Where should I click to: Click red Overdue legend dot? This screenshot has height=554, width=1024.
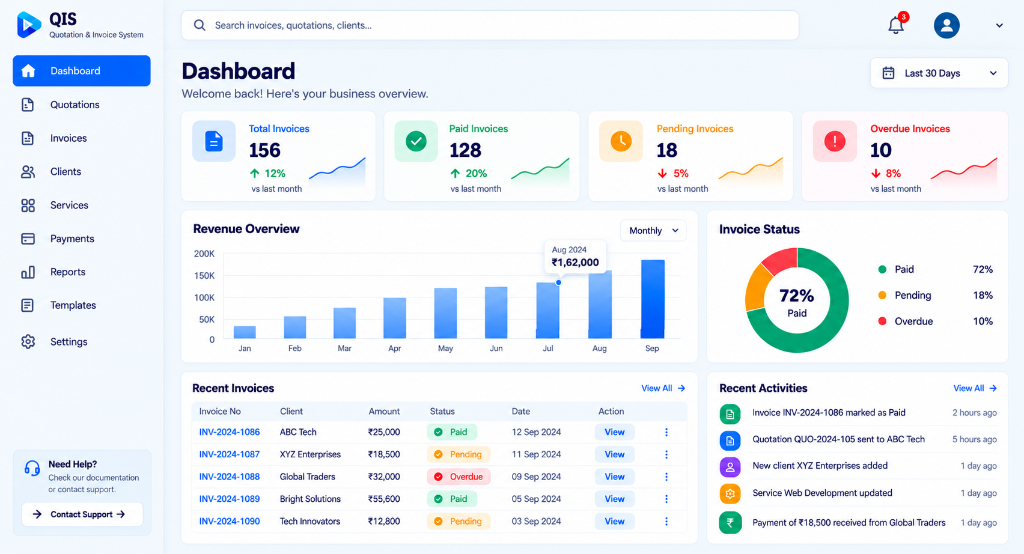[x=882, y=321]
